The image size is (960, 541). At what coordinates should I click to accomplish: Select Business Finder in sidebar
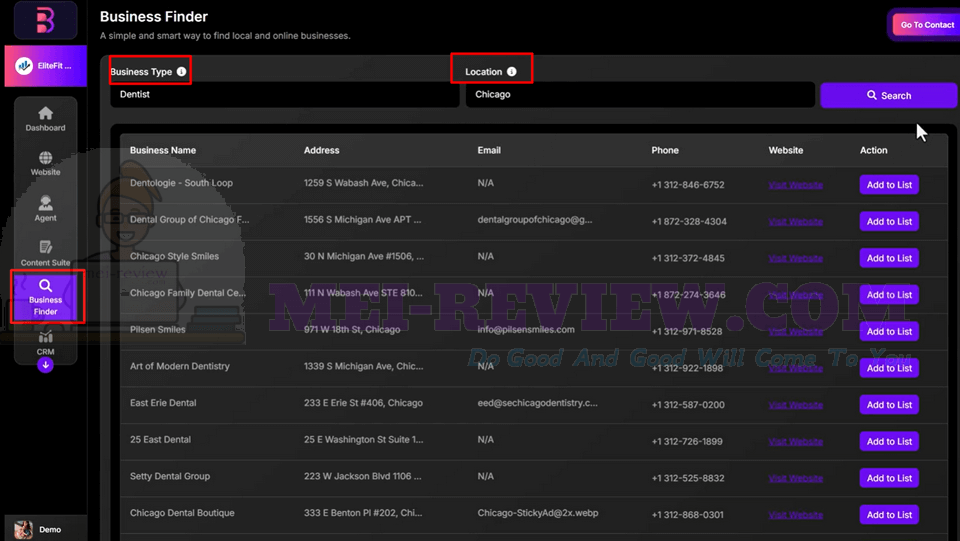tap(45, 297)
